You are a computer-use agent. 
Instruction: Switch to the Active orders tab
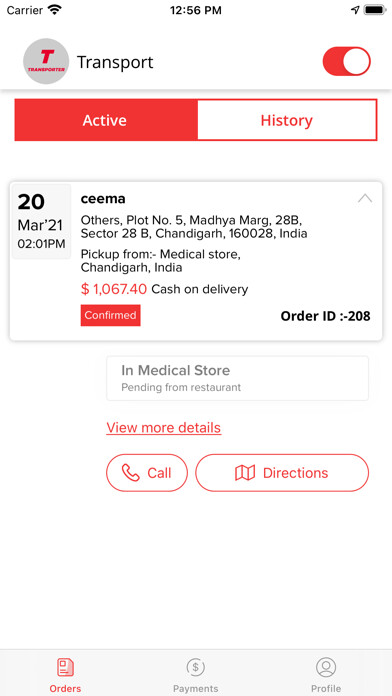coord(106,120)
